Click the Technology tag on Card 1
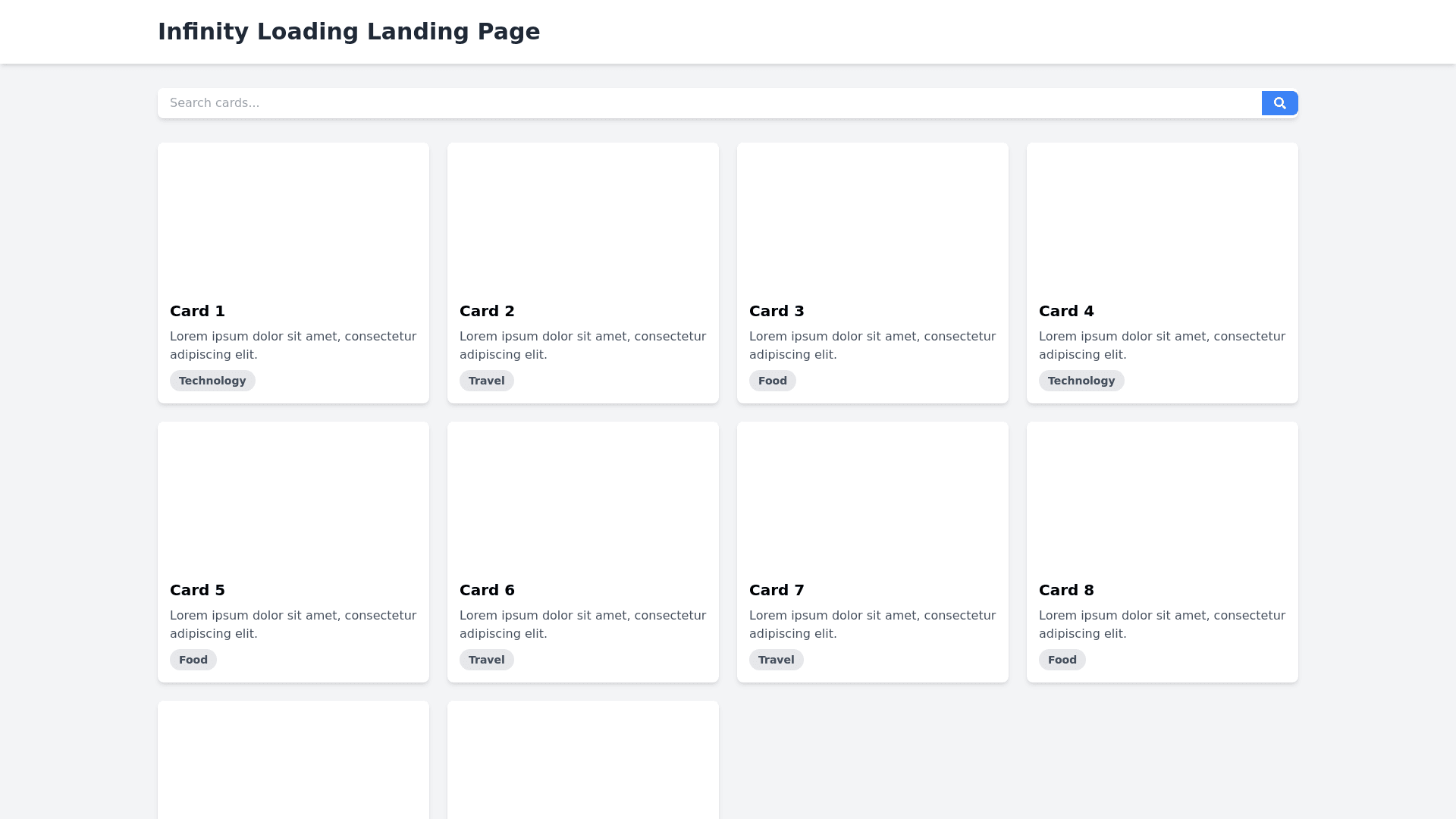This screenshot has height=819, width=1456. pos(212,381)
